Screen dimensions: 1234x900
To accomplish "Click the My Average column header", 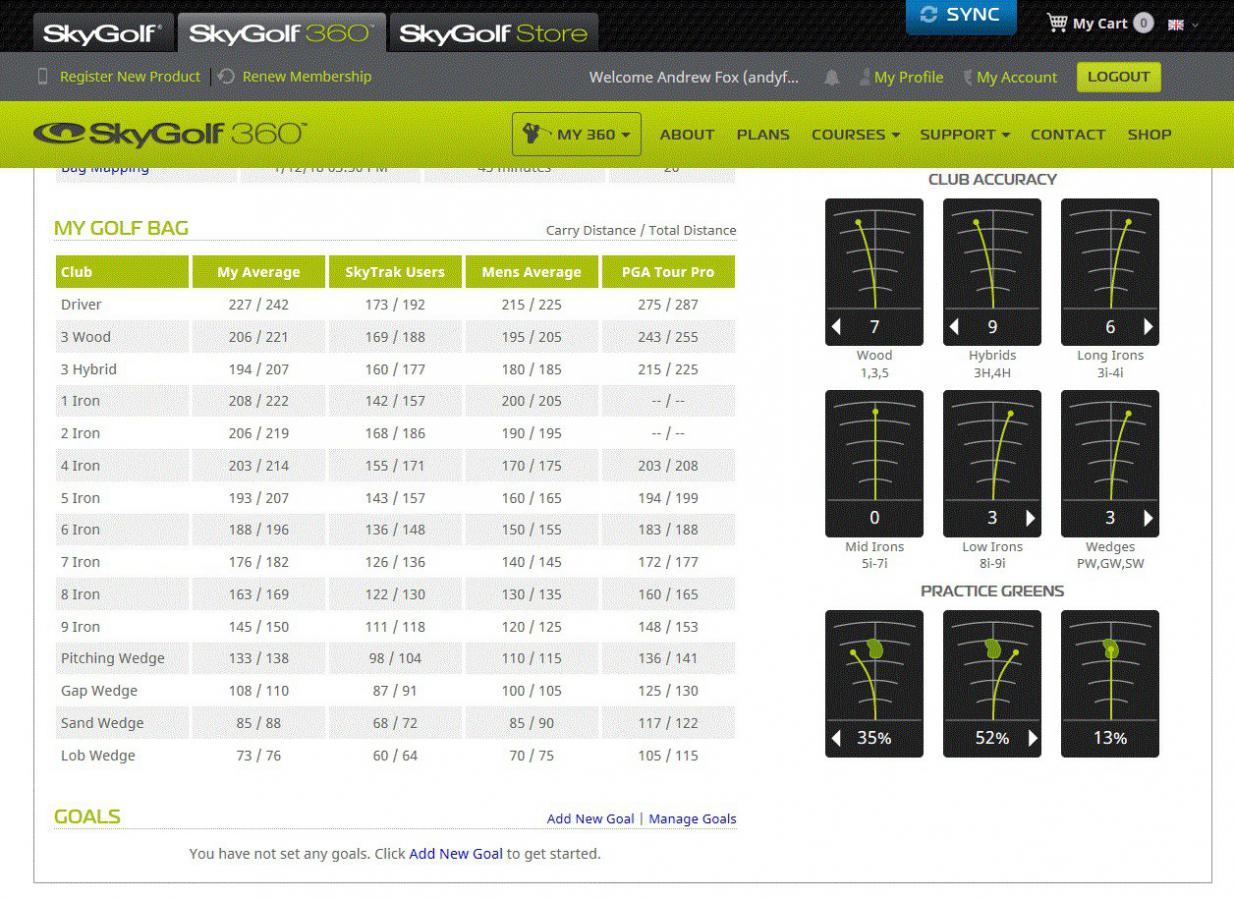I will (x=258, y=272).
